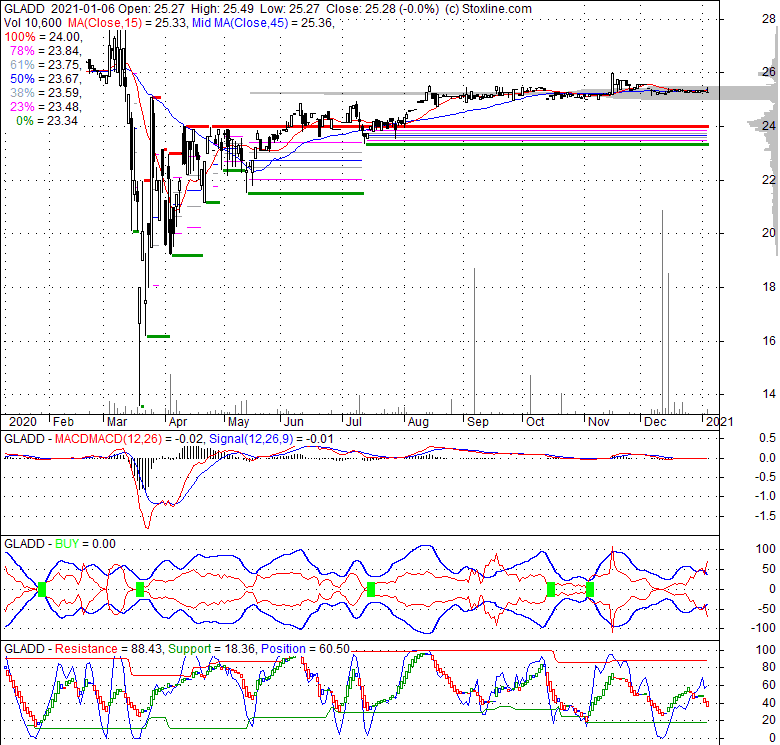The width and height of the screenshot is (780, 745).
Task: Click the Position = 60.50 legend
Action: click(305, 649)
